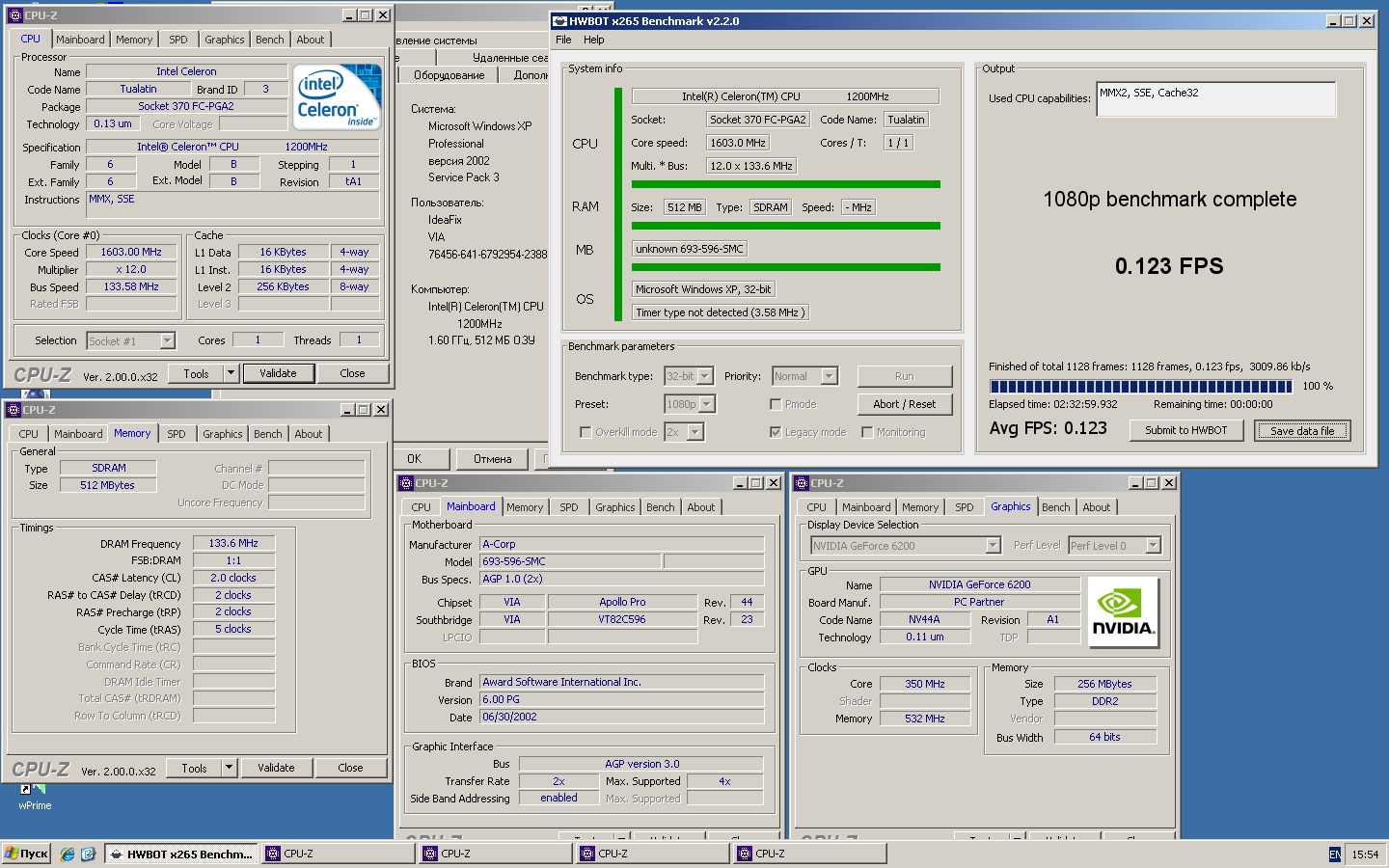This screenshot has width=1389, height=868.
Task: Switch to Mainboard tab in CPU-Z CPU window
Action: pyautogui.click(x=80, y=40)
